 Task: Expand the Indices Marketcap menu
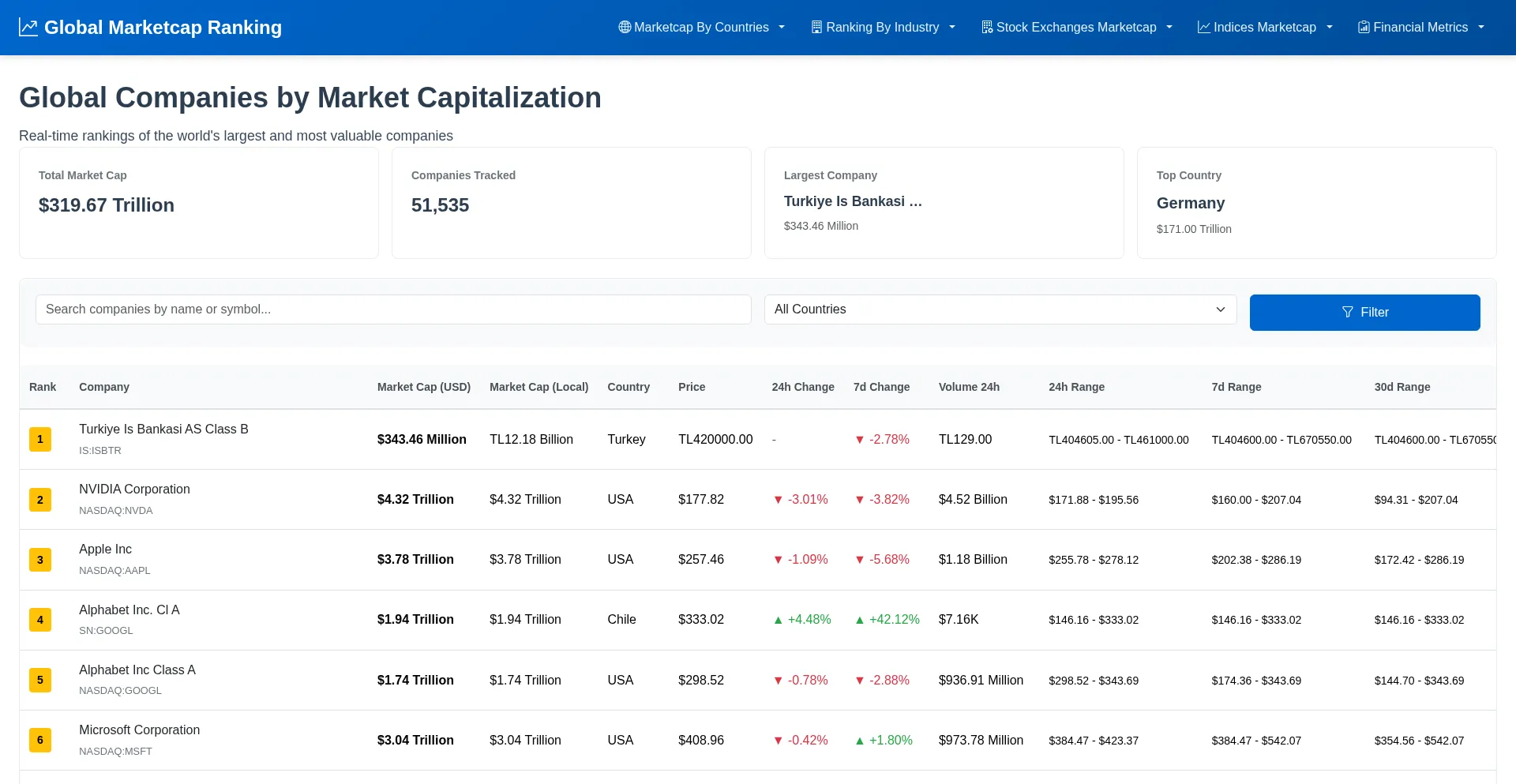tap(1265, 27)
